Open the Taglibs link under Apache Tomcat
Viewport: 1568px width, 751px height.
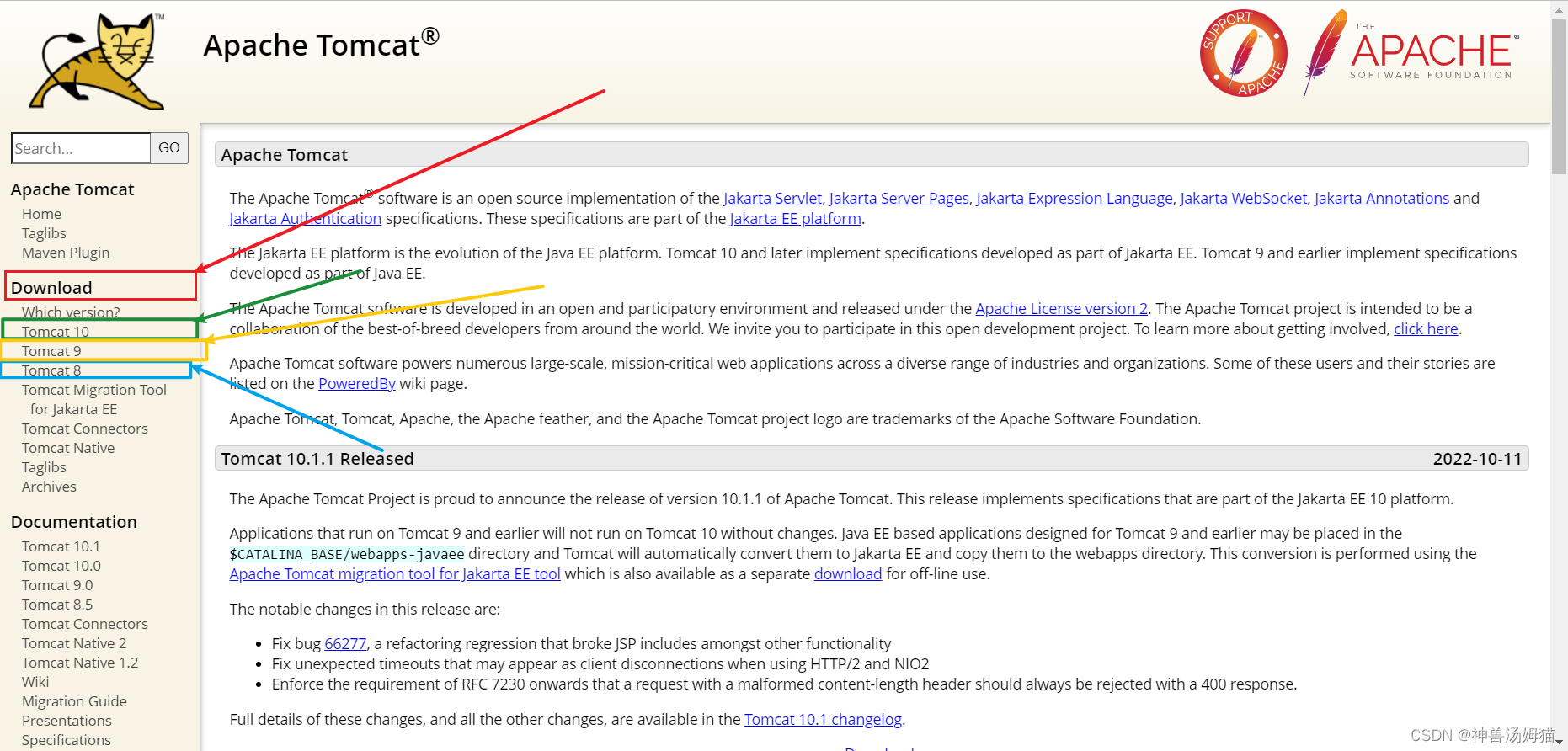click(44, 233)
